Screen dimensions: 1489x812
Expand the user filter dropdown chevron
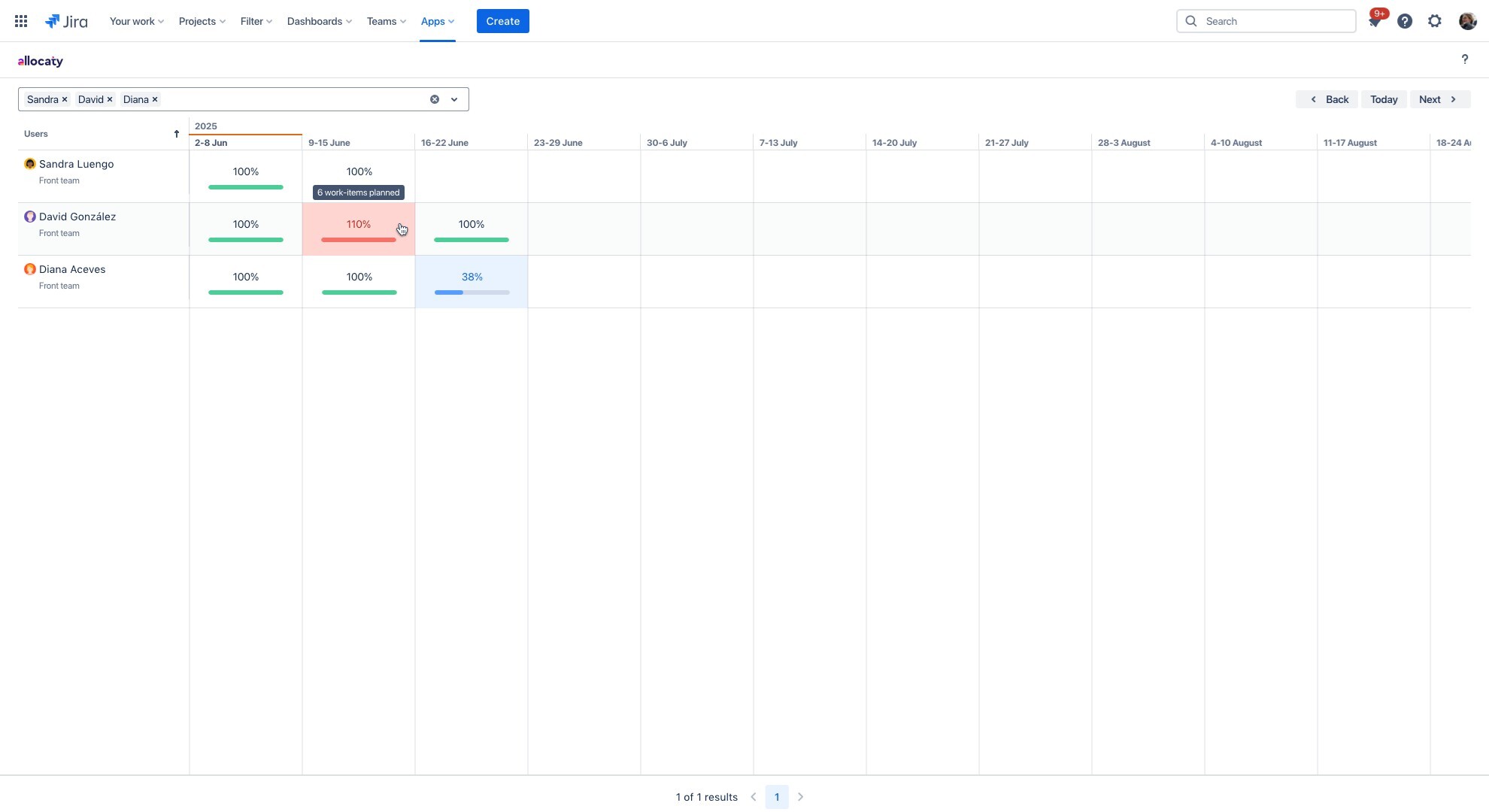point(453,98)
